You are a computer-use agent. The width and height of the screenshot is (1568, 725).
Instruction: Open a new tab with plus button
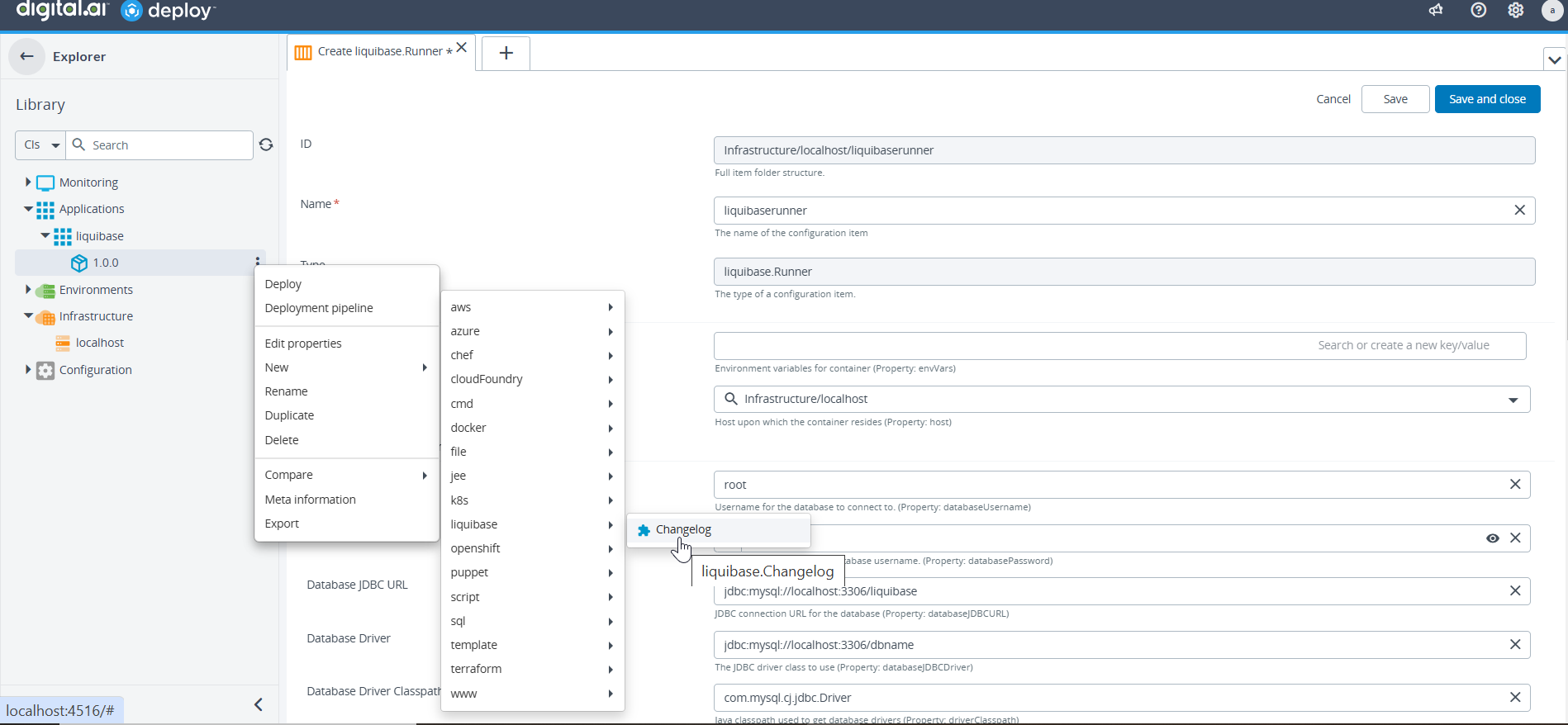coord(506,53)
